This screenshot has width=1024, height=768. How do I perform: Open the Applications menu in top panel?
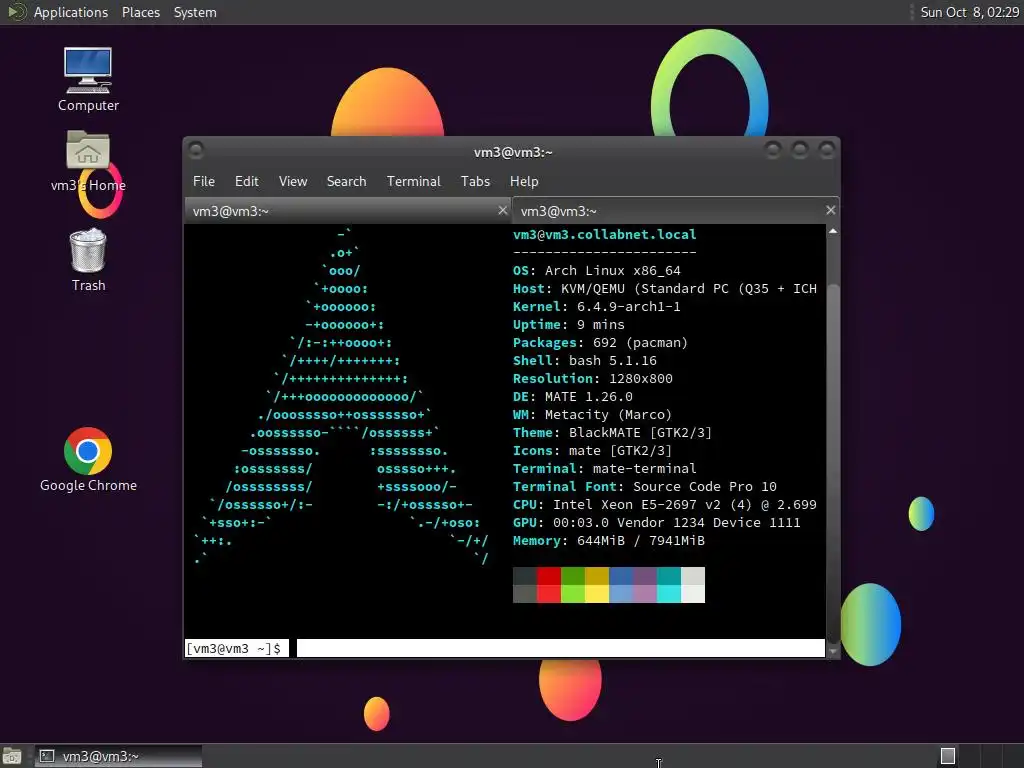pyautogui.click(x=71, y=12)
